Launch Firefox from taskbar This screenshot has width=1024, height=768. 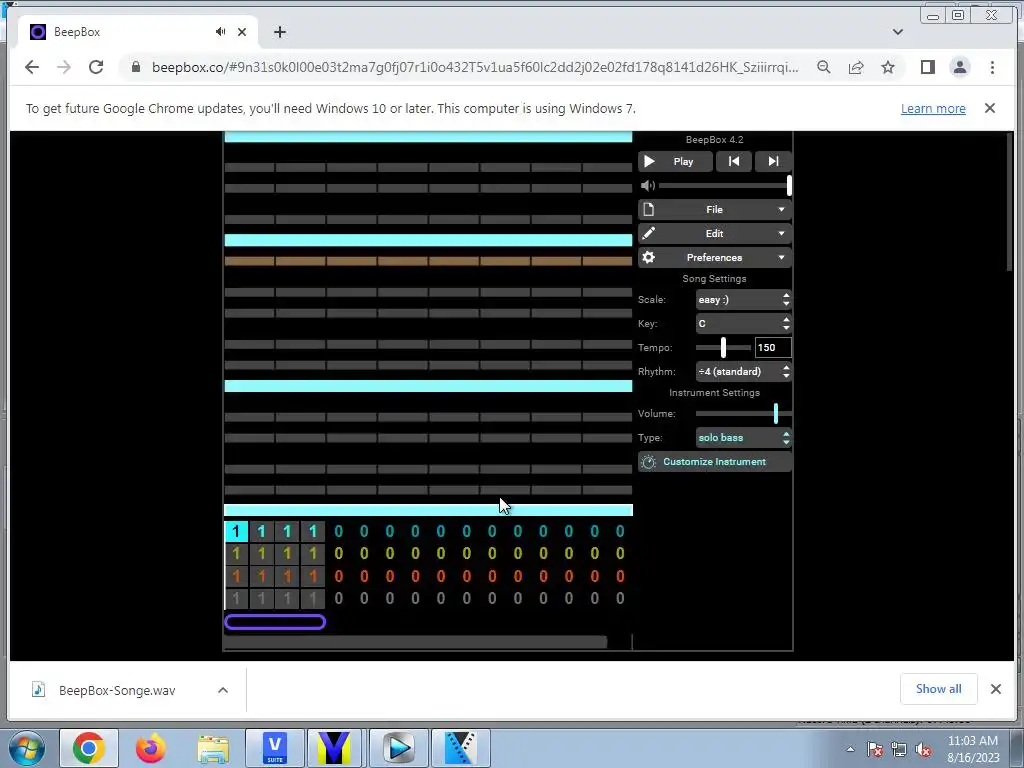click(x=151, y=748)
